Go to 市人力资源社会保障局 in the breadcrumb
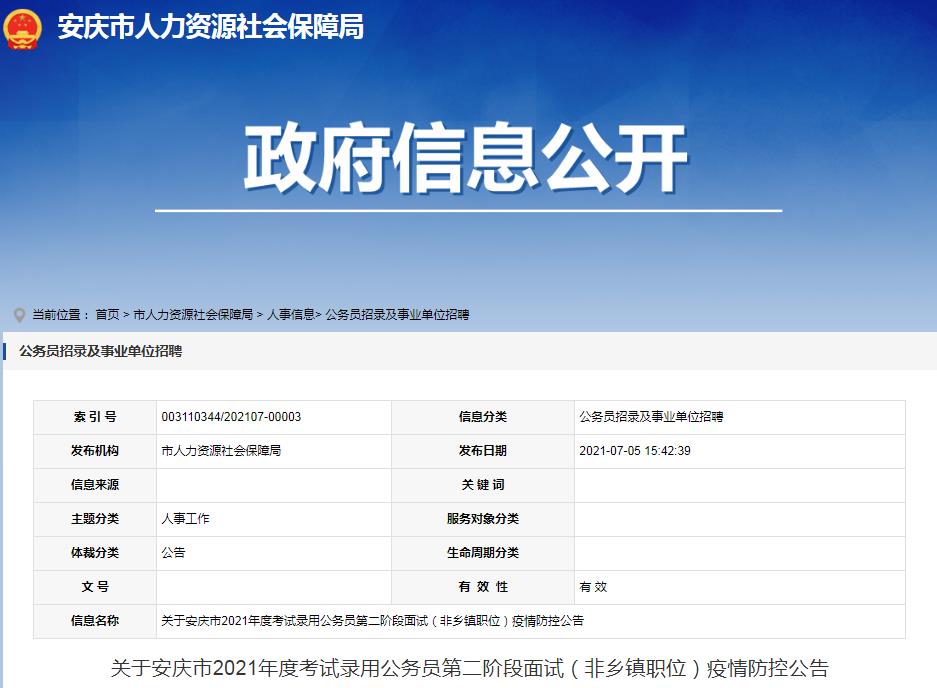Screen dimensions: 937x688 [x=193, y=315]
